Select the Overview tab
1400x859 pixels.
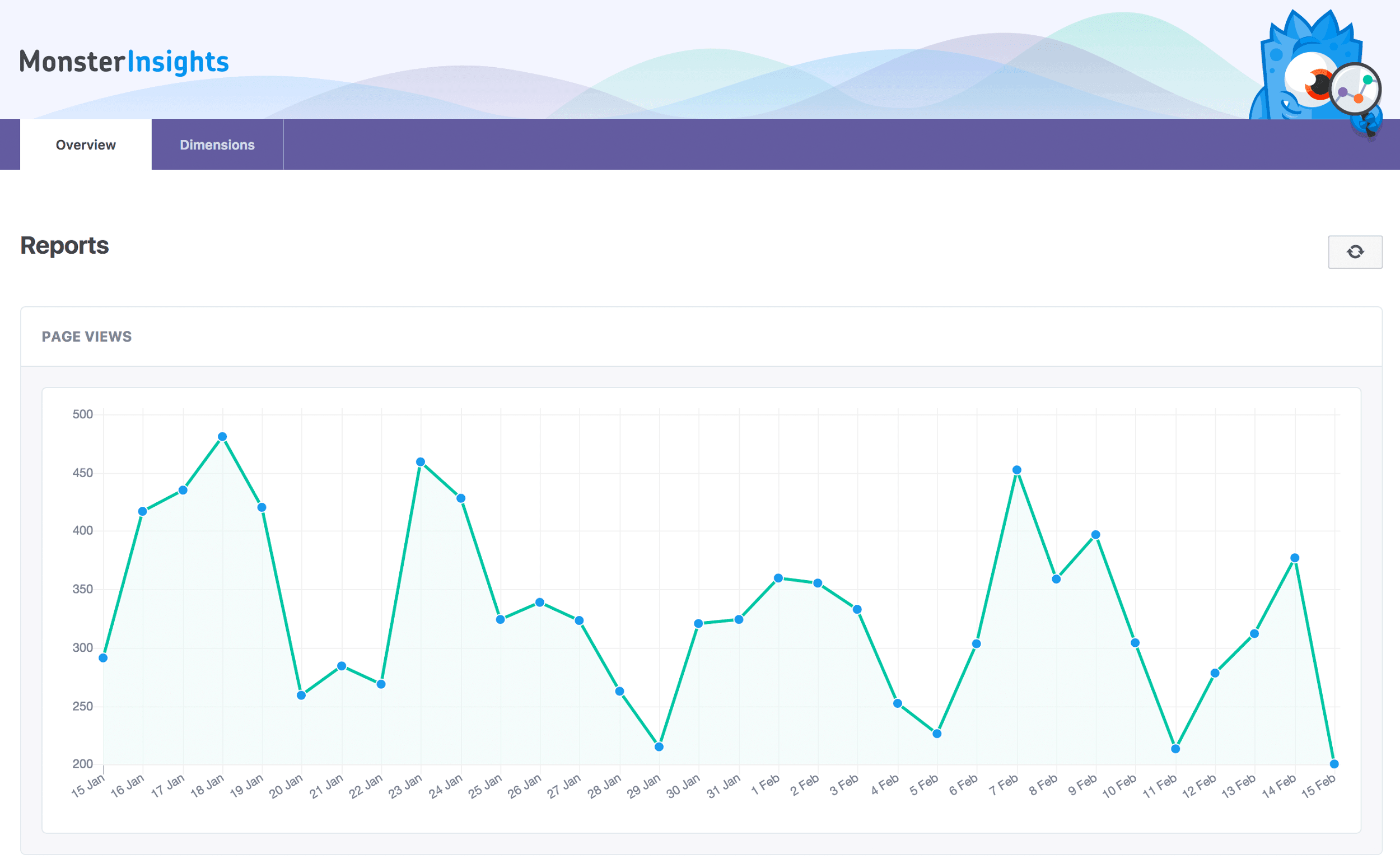tap(85, 144)
